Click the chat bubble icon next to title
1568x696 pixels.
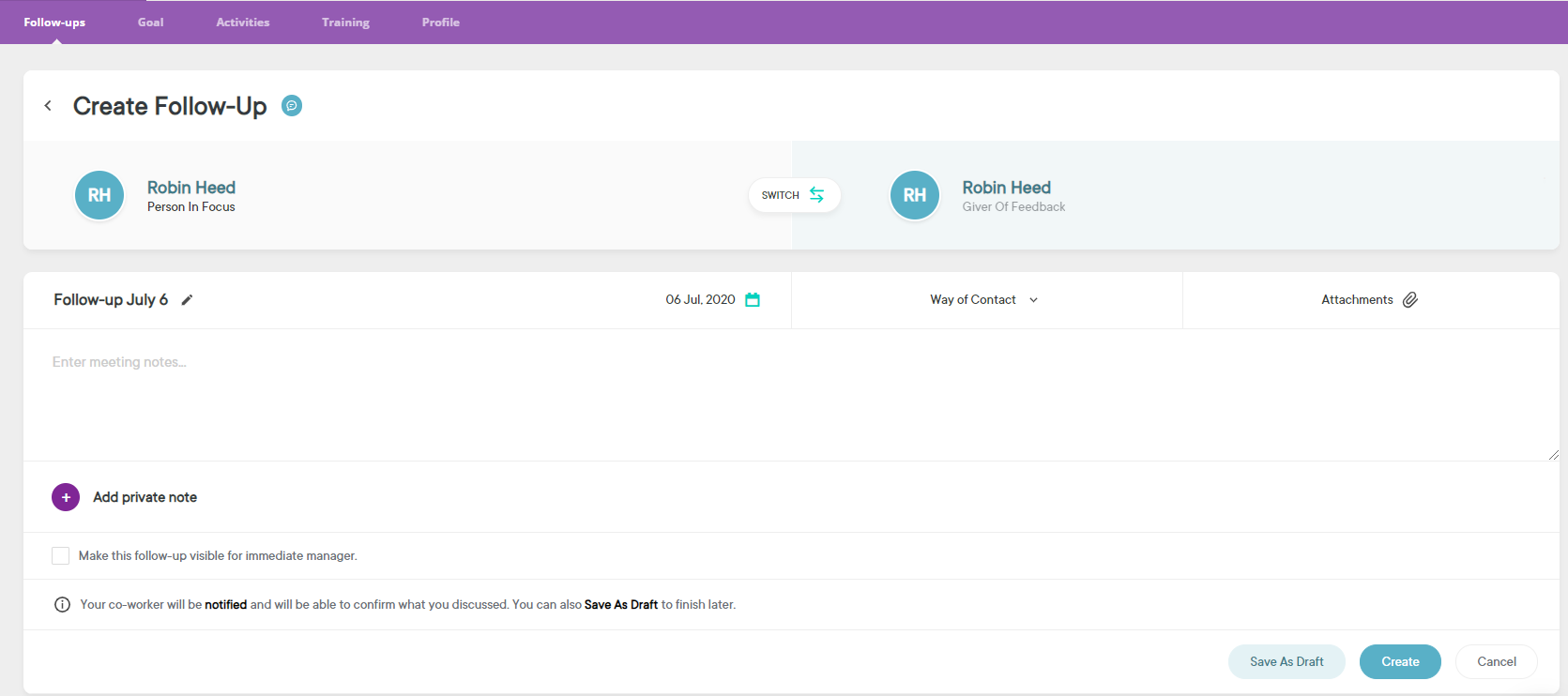tap(292, 106)
